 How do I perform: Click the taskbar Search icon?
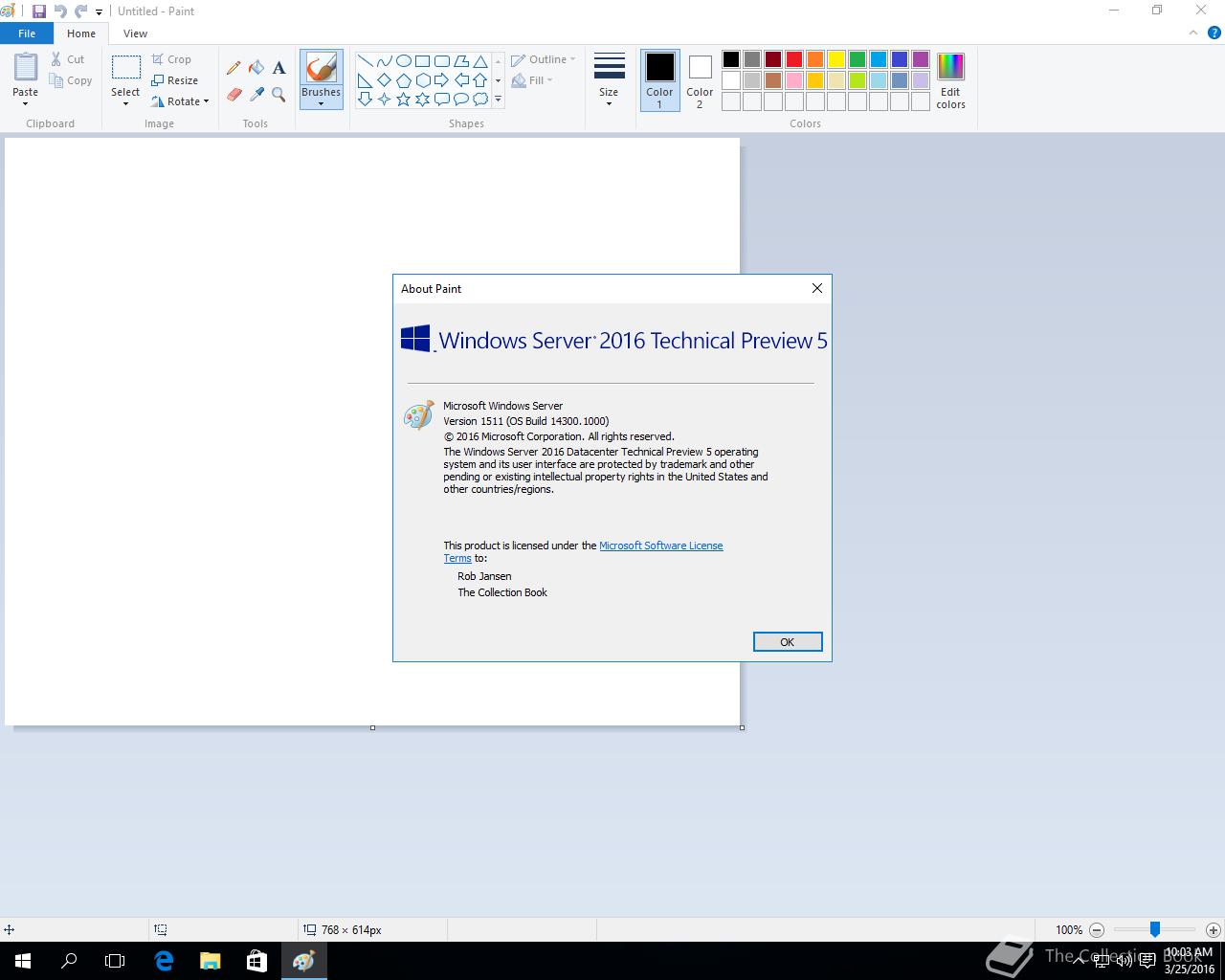pos(69,961)
